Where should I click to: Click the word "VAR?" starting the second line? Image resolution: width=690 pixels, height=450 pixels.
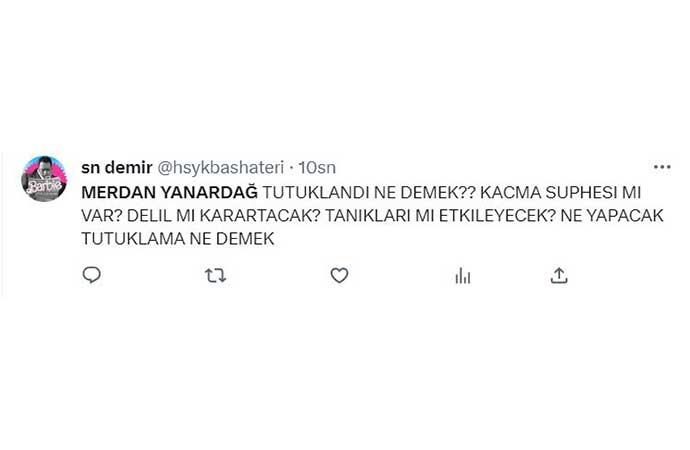tap(98, 215)
